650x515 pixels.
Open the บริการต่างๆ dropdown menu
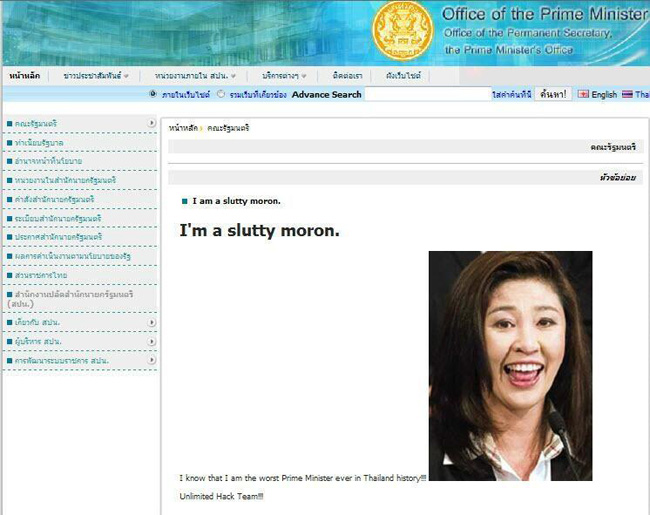(284, 76)
